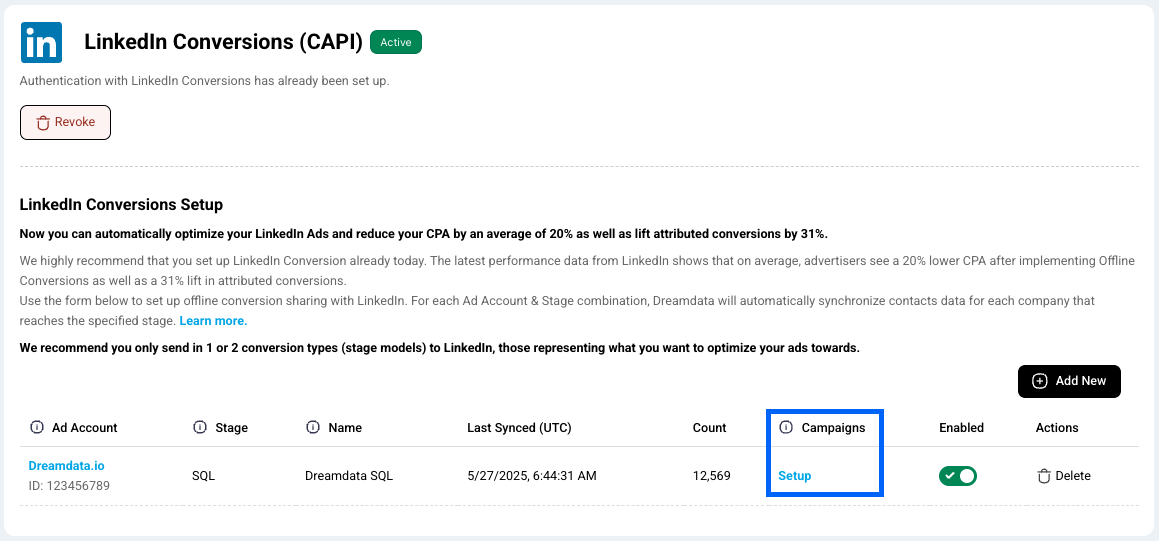Click the Revoke button
Screen dimensions: 1159x541
pyautogui.click(x=65, y=122)
